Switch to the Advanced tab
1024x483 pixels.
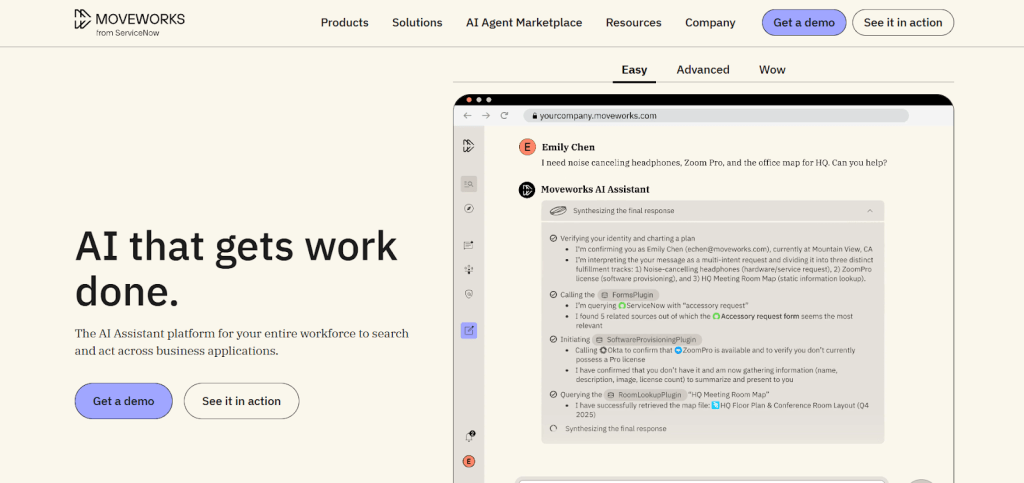703,70
